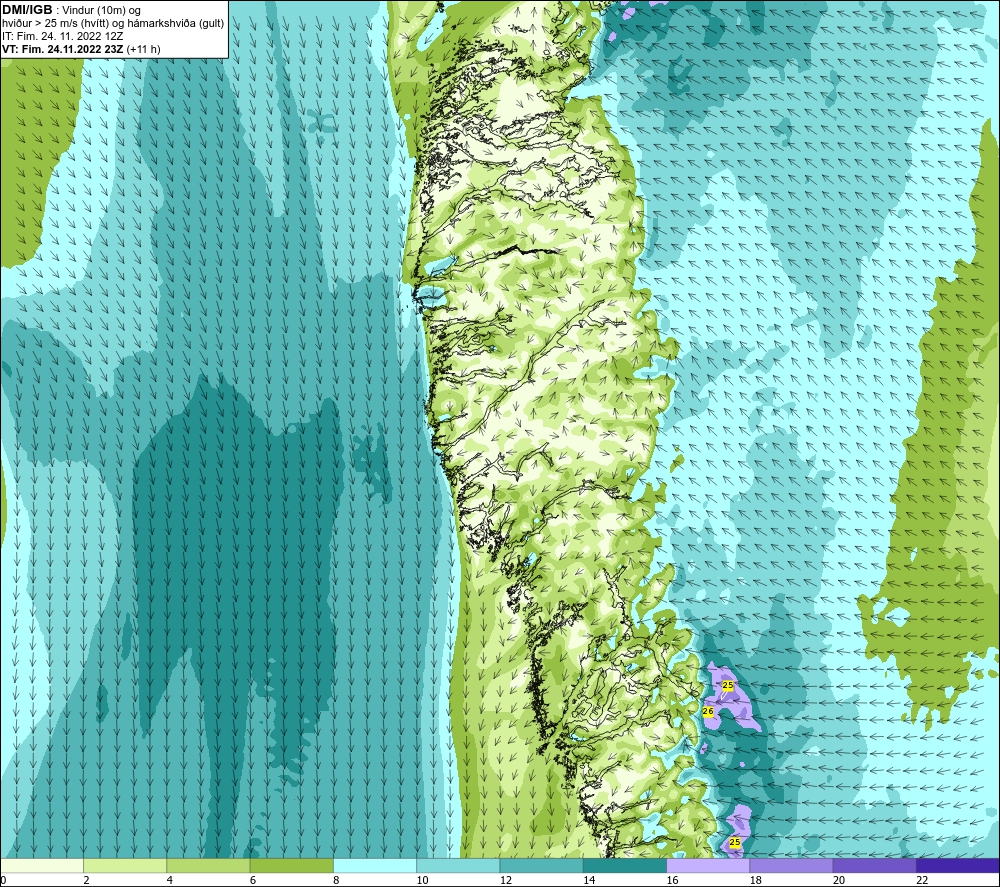Click the yellow "26" maximum gust label
The width and height of the screenshot is (1000, 887).
708,711
